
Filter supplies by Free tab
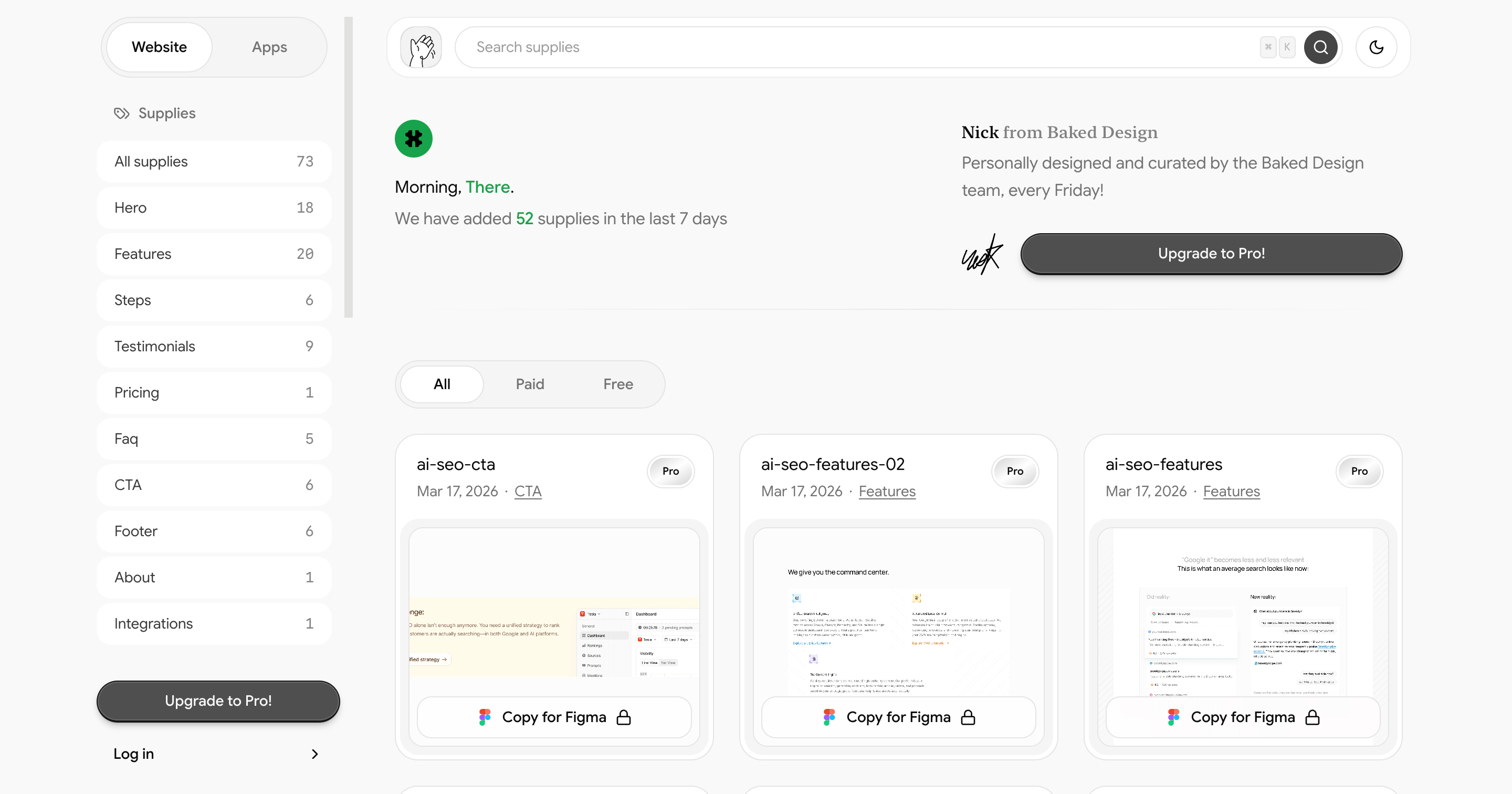point(617,384)
